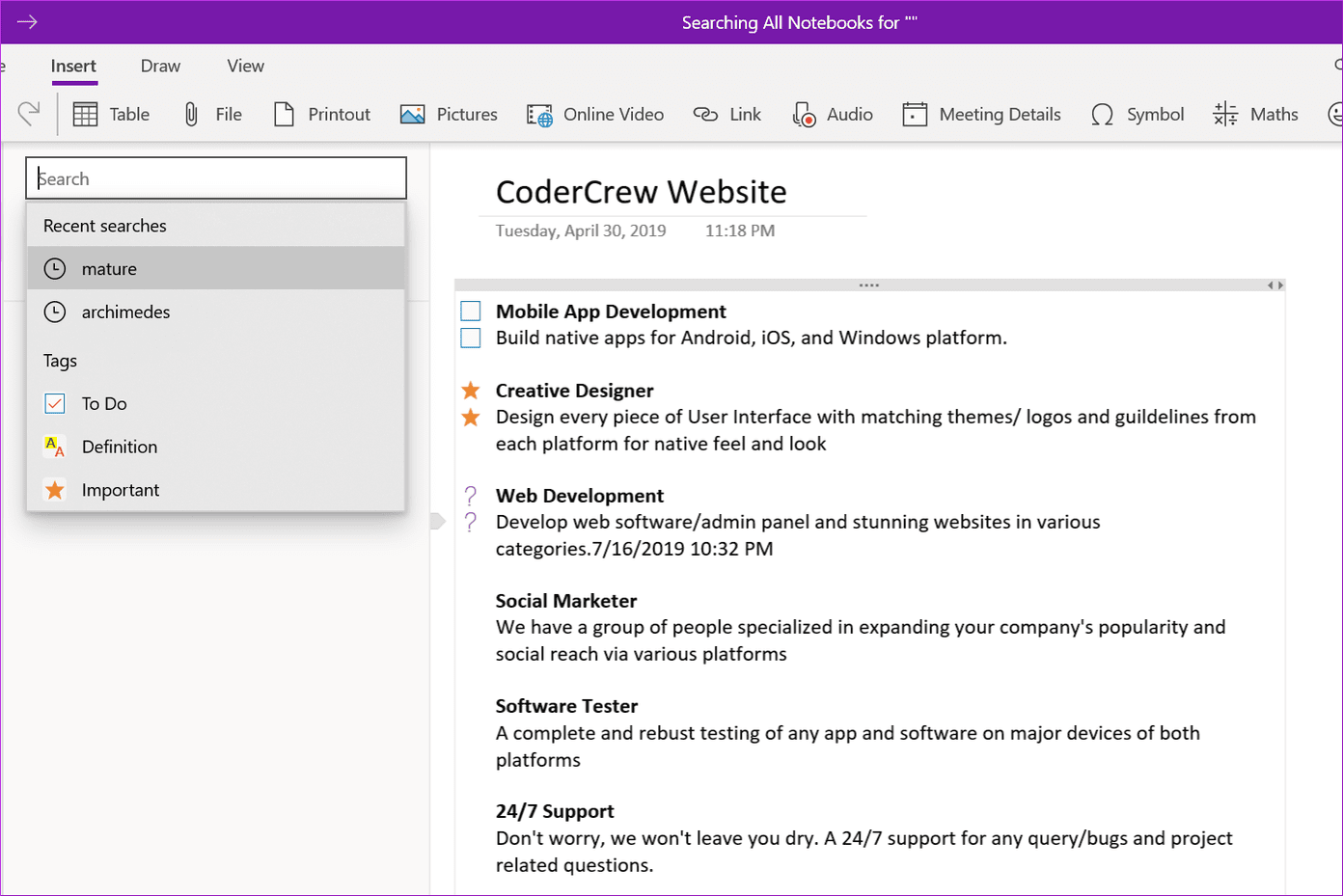Start an Audio recording
Screen dimensions: 1343x896
(x=833, y=114)
